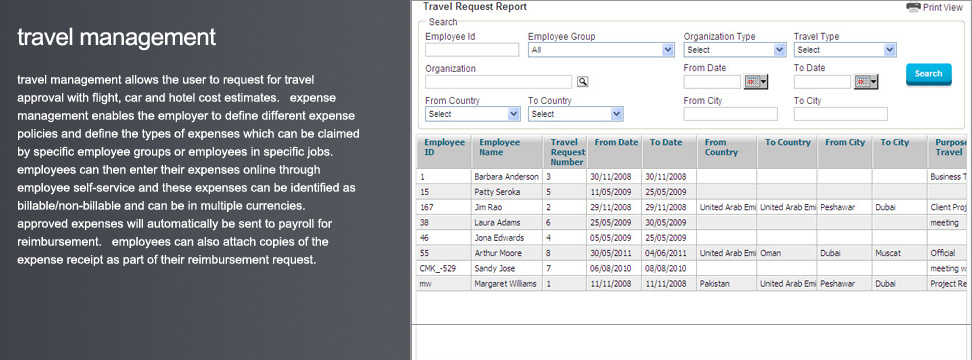972x360 pixels.
Task: Click the To City input field
Action: (841, 114)
